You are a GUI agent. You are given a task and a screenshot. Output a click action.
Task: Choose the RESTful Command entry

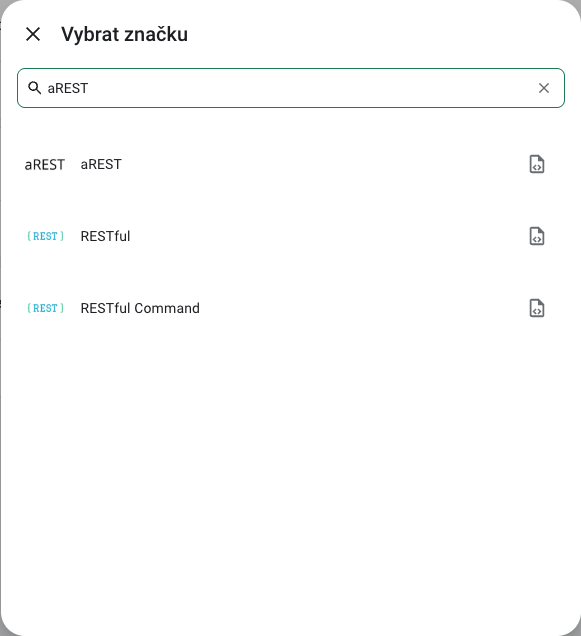click(291, 308)
